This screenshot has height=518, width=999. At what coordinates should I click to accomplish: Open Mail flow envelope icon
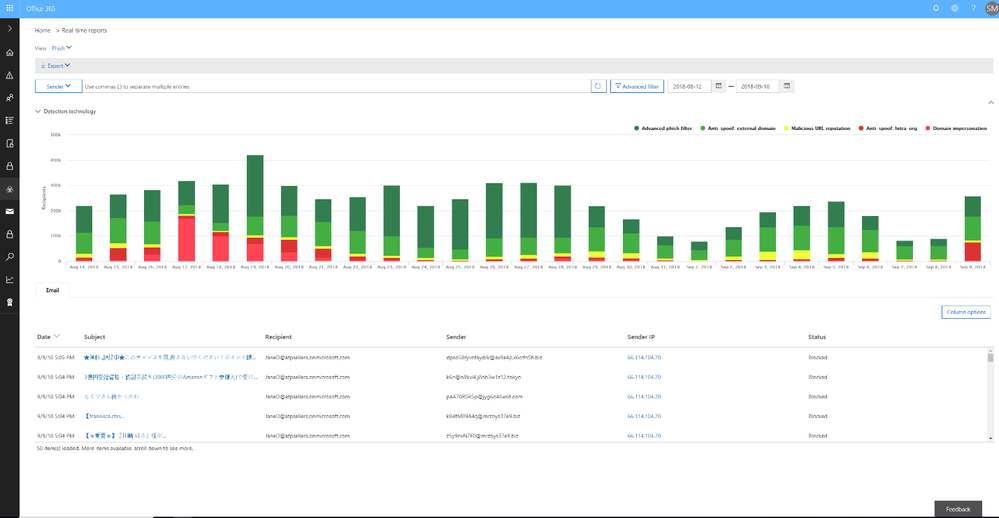click(10, 212)
